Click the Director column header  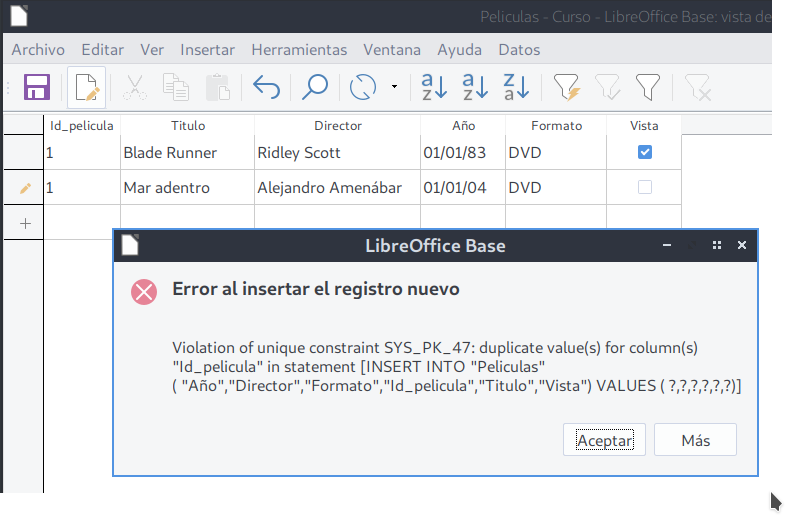click(x=338, y=126)
